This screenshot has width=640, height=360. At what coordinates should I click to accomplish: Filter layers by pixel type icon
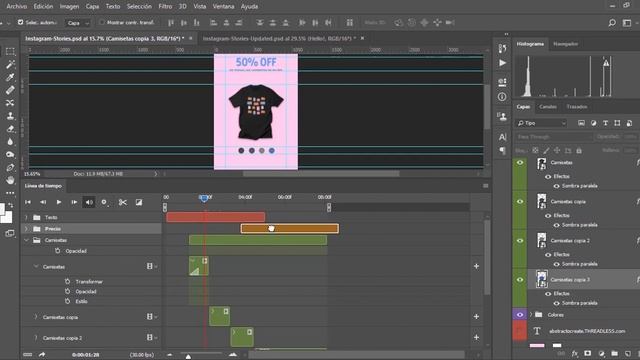(581, 123)
